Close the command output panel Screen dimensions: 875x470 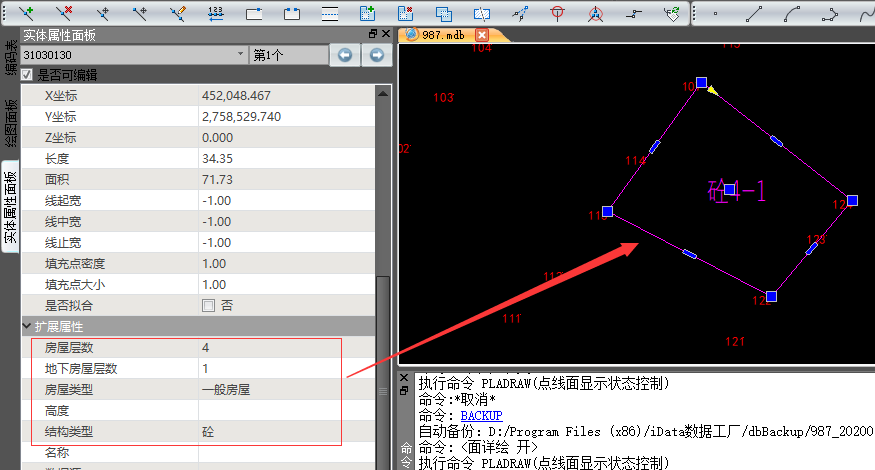[405, 378]
